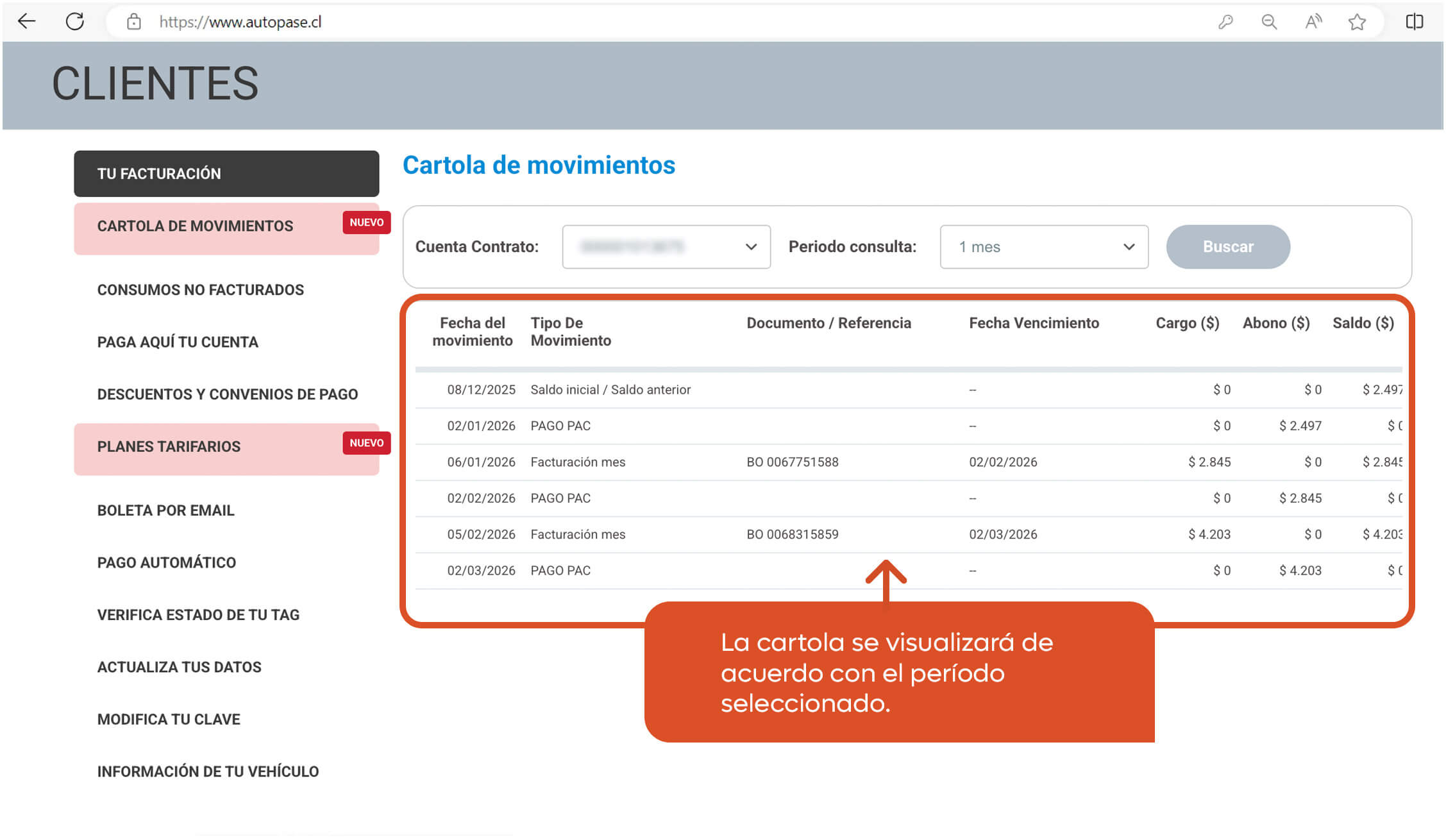Screen dimensions: 1446x840
Task: Click the Cargo ($) column header
Action: pyautogui.click(x=1188, y=323)
